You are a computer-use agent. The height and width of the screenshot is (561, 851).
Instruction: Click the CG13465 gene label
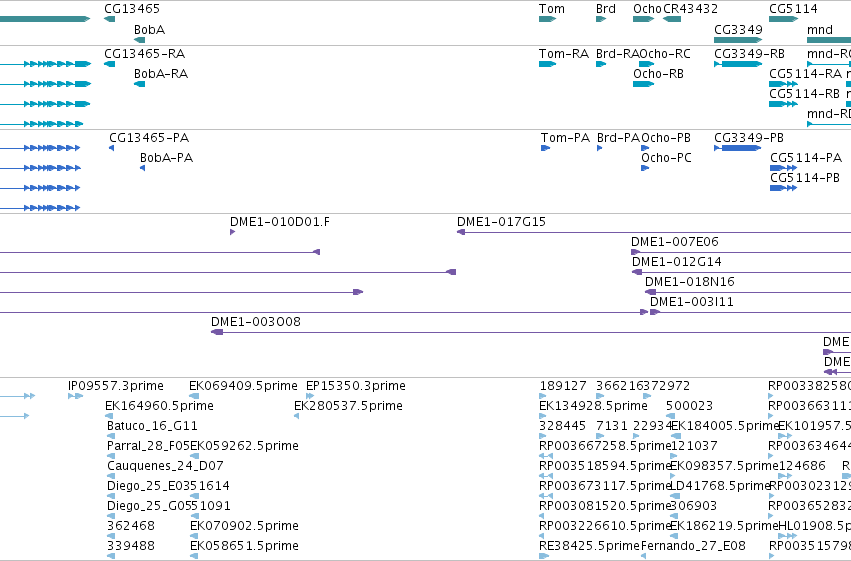[132, 9]
